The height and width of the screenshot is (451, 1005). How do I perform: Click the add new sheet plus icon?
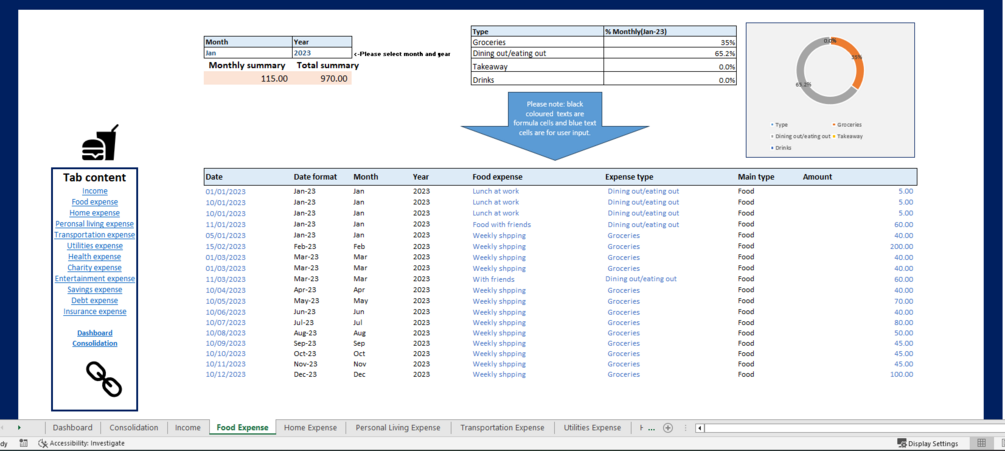668,427
